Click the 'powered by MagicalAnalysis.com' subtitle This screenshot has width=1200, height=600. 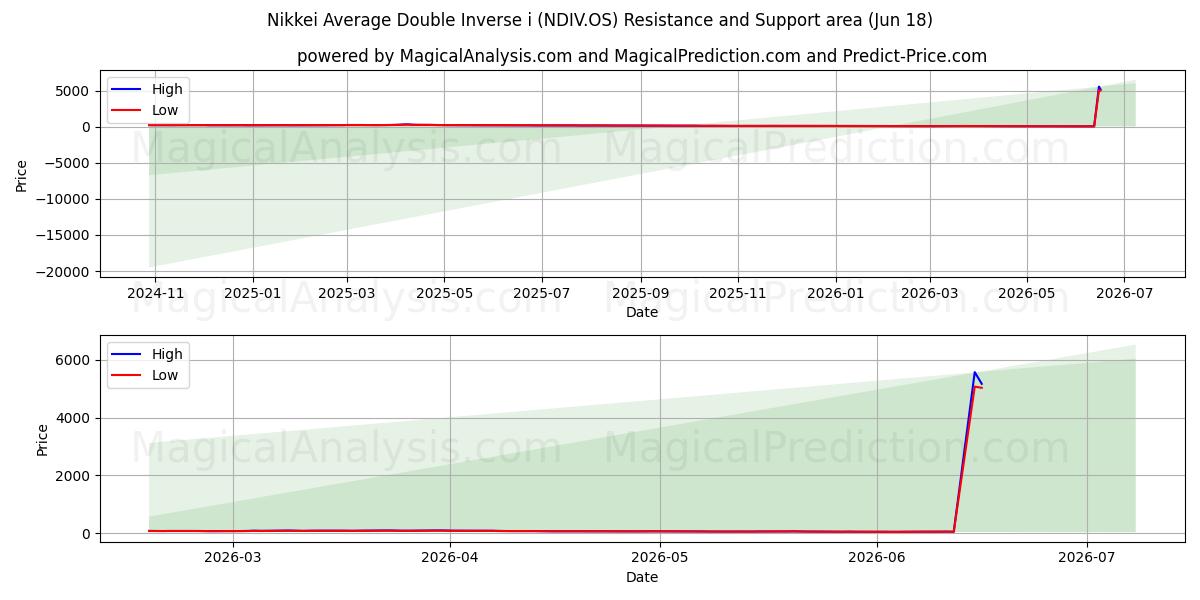pyautogui.click(x=642, y=56)
